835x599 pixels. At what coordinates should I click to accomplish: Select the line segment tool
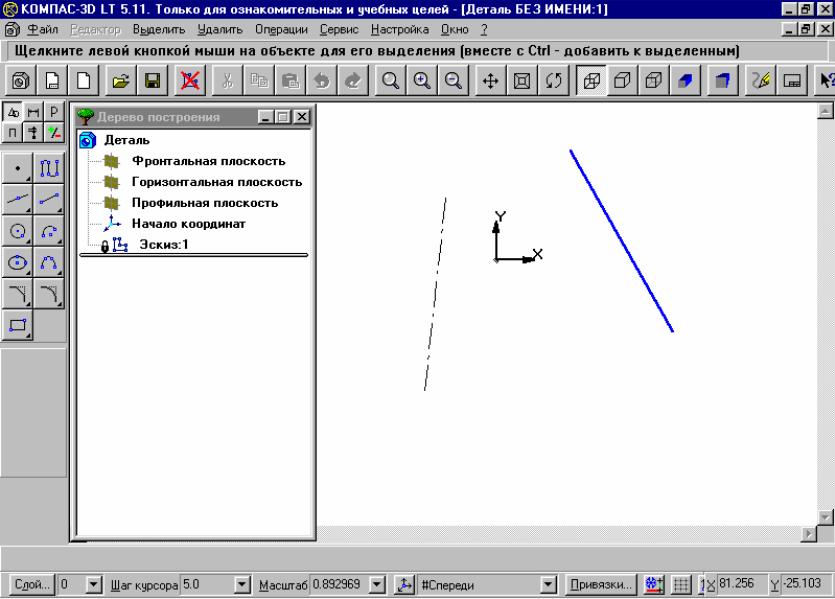point(49,200)
